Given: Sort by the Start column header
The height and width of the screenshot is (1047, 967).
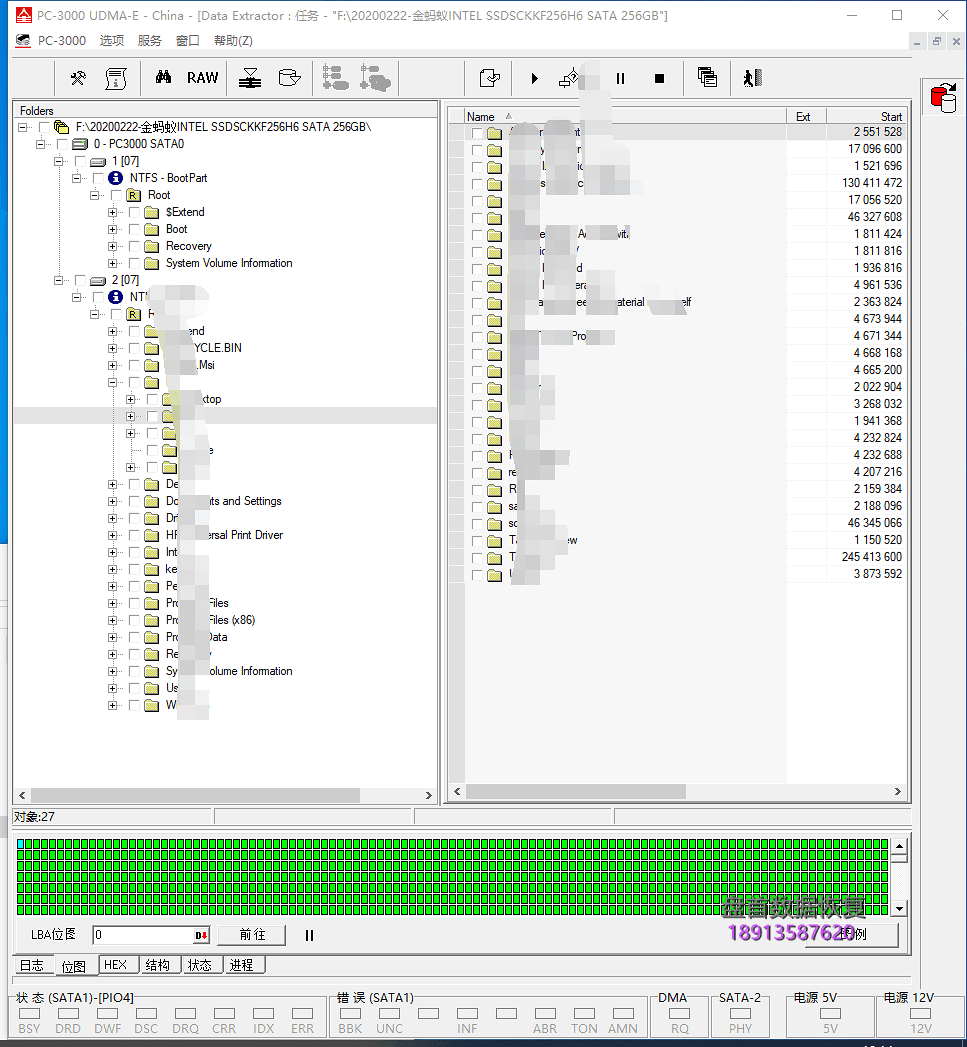Looking at the screenshot, I should [865, 116].
